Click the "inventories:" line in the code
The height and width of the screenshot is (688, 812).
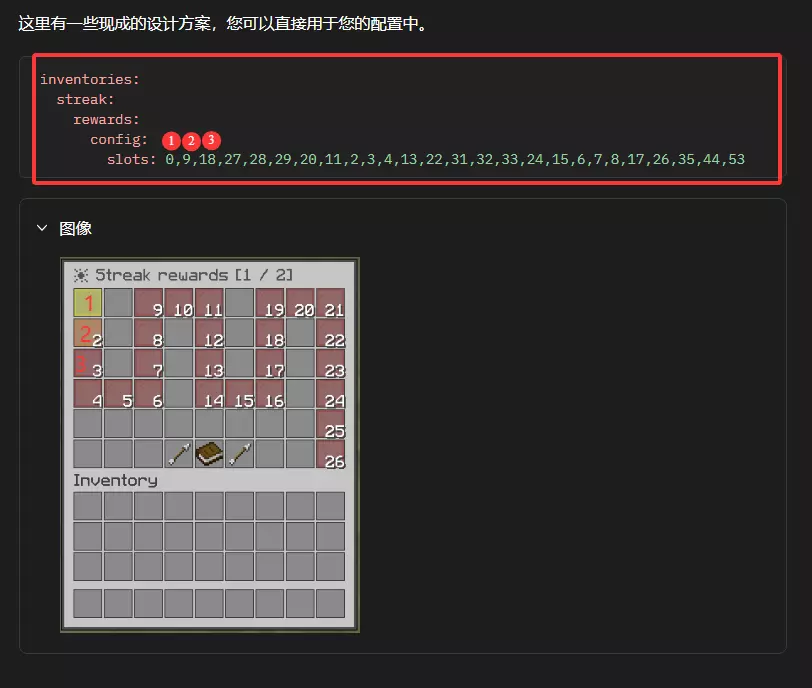click(90, 79)
